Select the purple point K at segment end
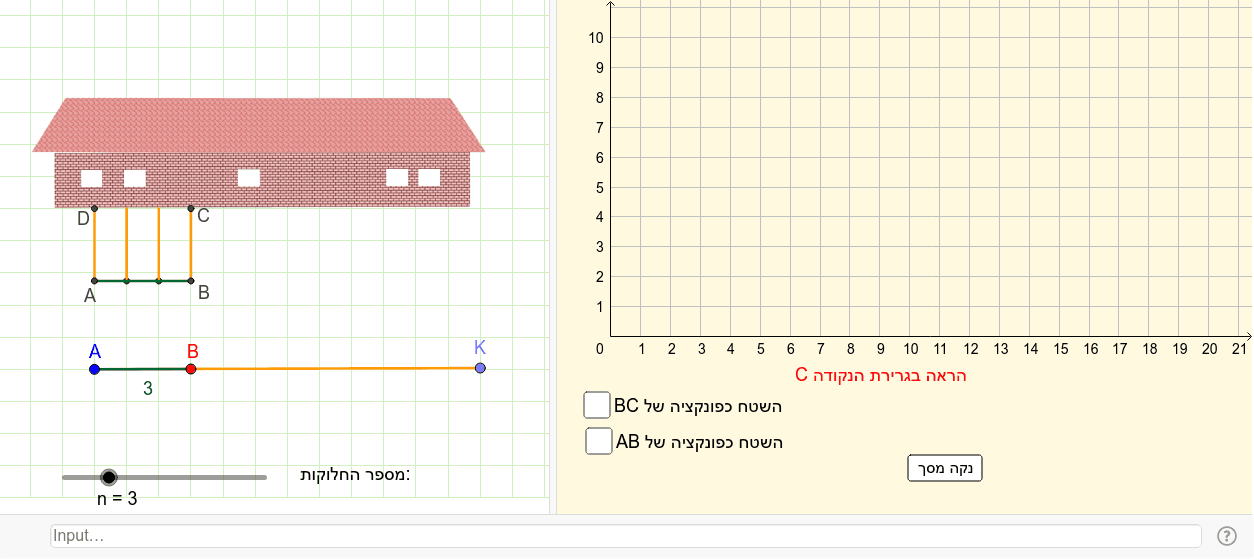Screen dimensions: 1254x559 (x=480, y=368)
